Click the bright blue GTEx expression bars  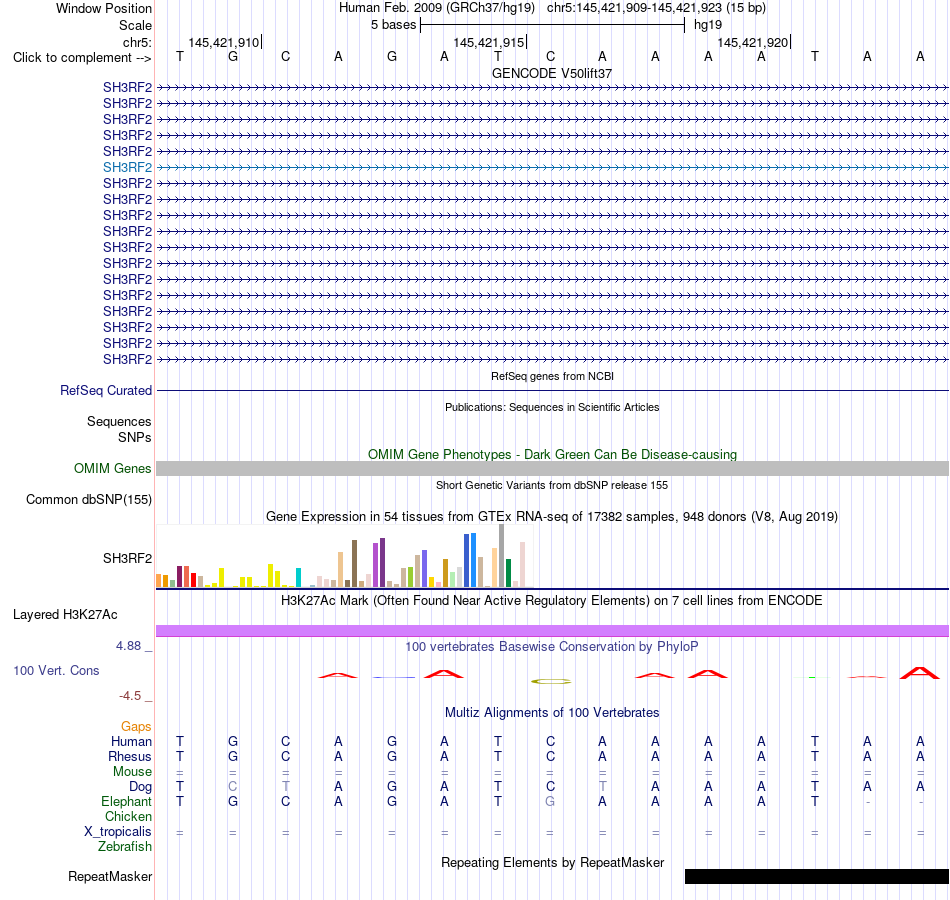pyautogui.click(x=470, y=560)
